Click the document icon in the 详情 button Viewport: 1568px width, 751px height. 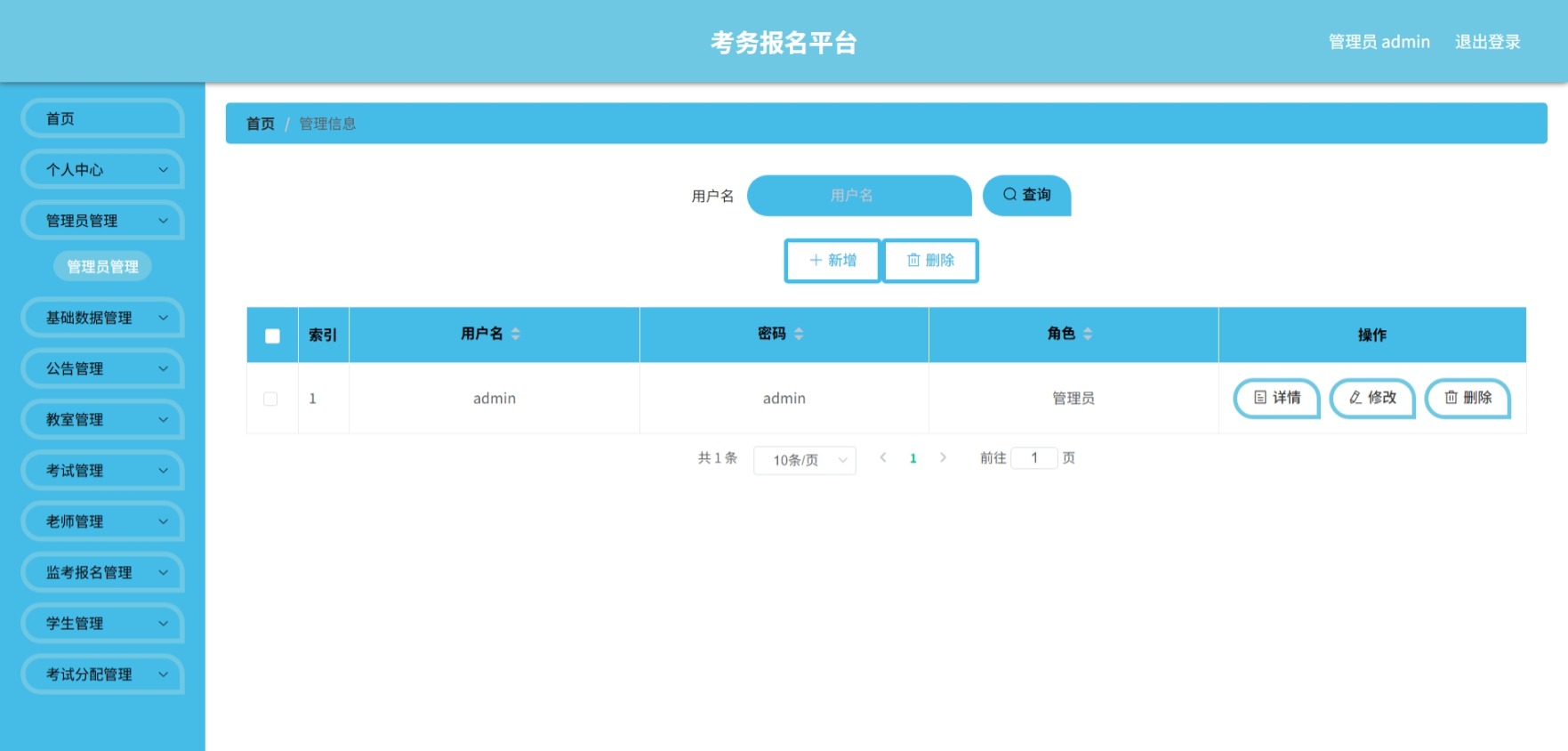(1260, 397)
